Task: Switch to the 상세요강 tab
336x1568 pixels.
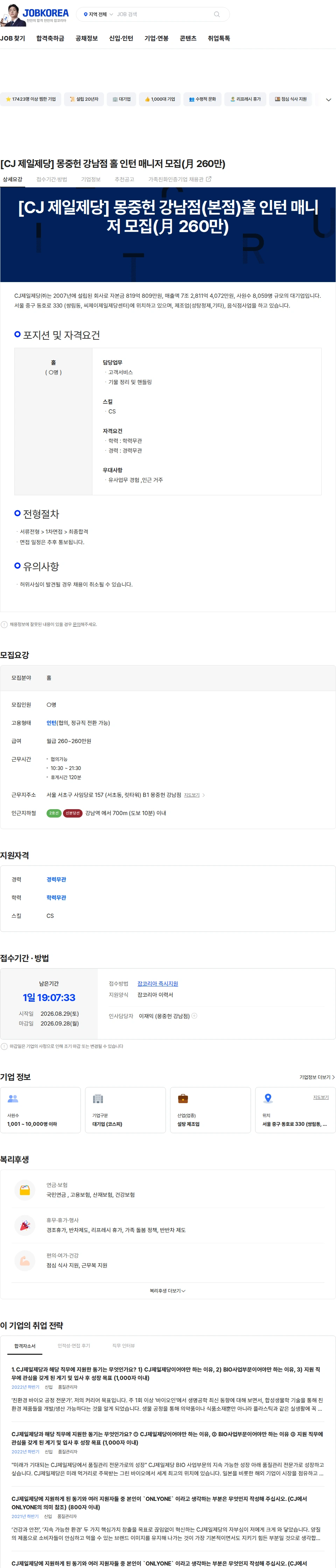Action: (x=12, y=180)
